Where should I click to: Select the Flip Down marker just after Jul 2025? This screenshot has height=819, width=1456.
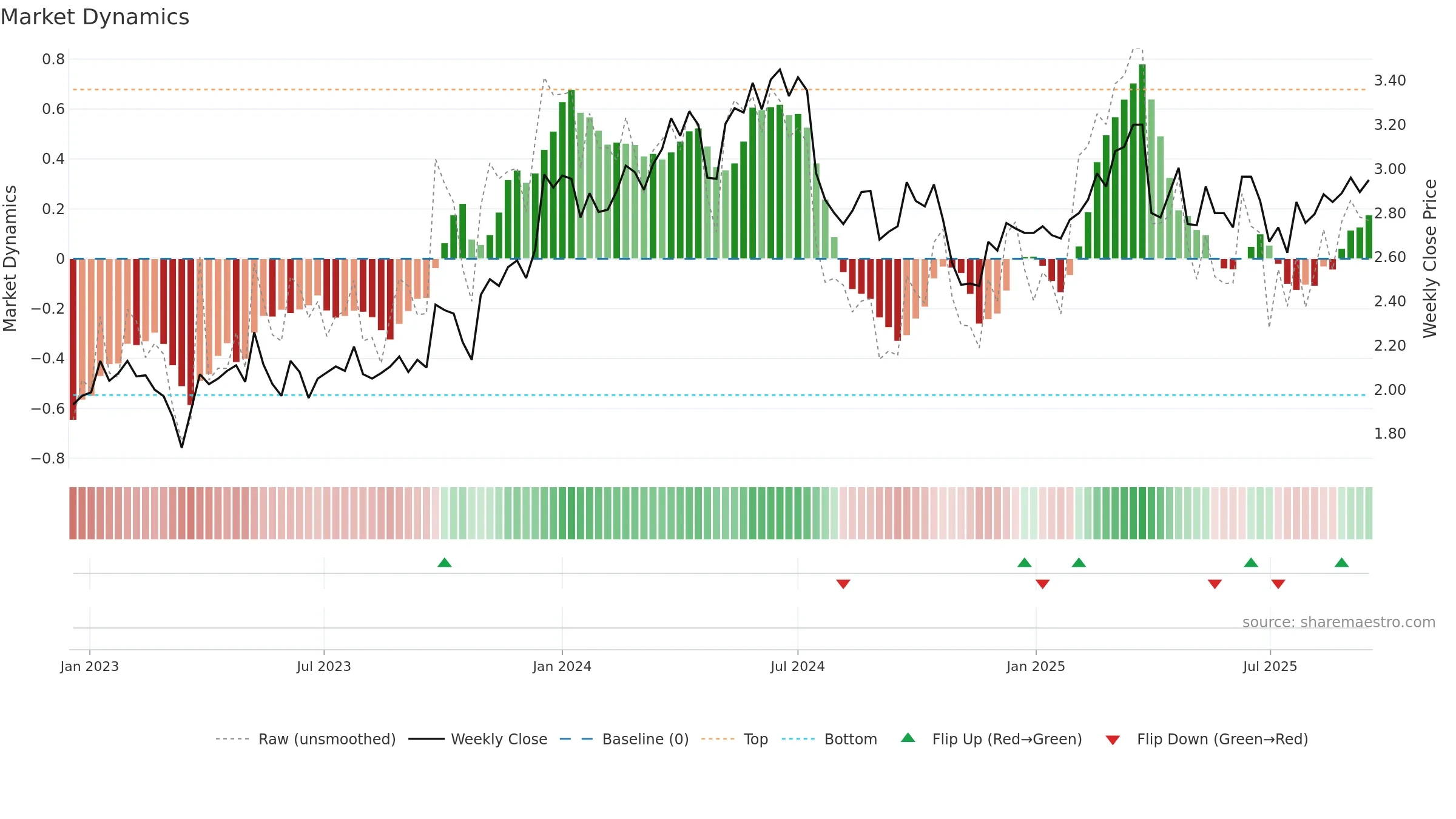[1278, 584]
